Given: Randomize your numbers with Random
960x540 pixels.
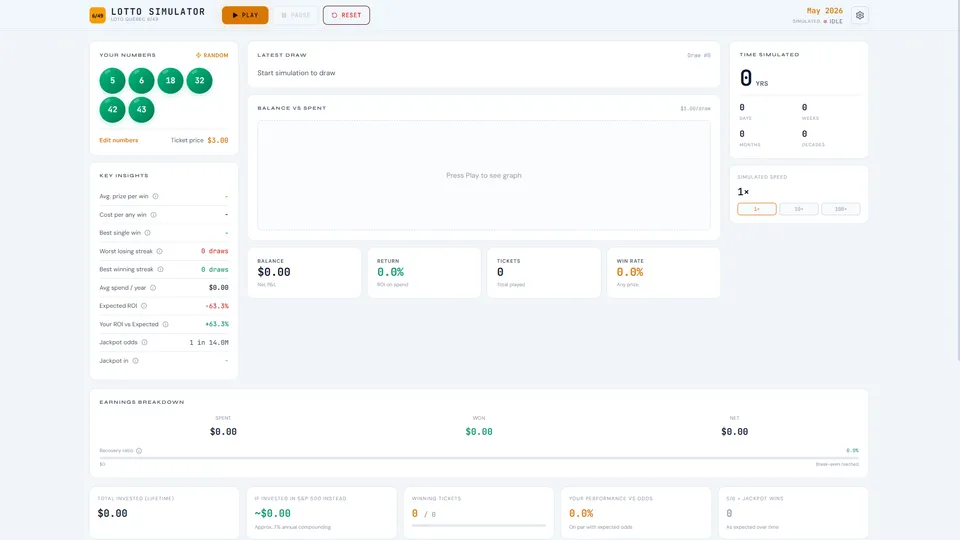Looking at the screenshot, I should pos(212,55).
